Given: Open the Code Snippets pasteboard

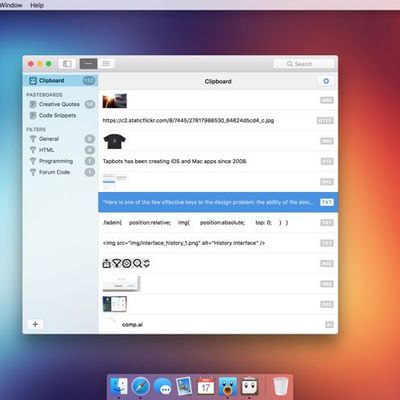Looking at the screenshot, I should click(x=60, y=115).
